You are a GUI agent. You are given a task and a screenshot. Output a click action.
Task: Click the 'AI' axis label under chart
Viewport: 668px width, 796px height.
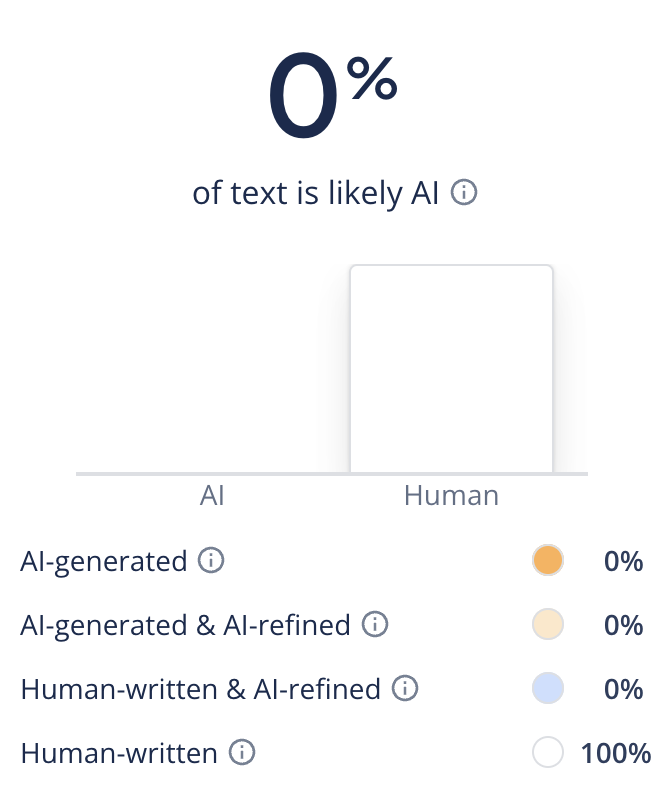click(x=212, y=495)
